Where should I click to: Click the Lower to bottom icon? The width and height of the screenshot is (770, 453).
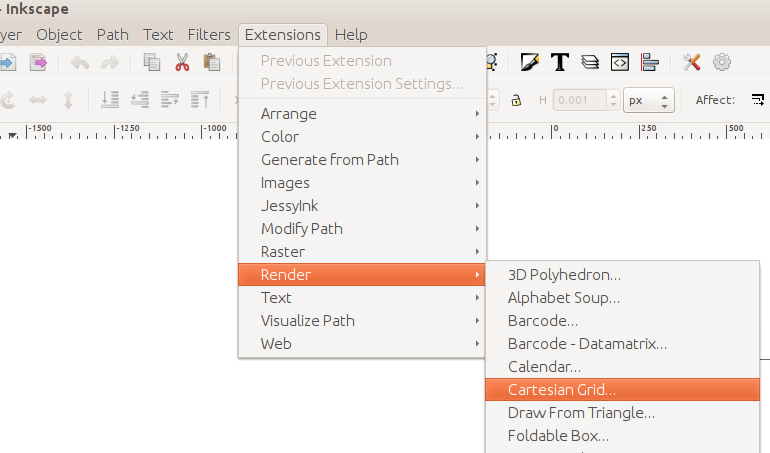[x=110, y=100]
